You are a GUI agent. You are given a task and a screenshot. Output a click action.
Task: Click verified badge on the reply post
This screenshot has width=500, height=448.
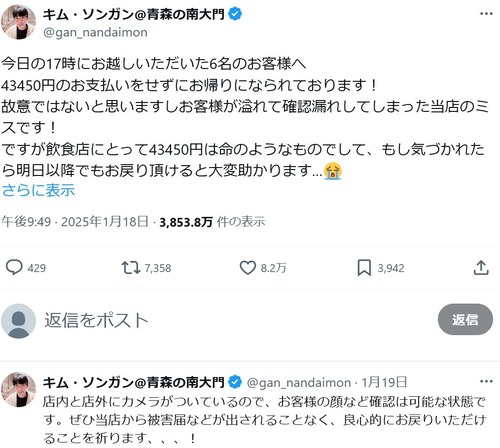(235, 382)
